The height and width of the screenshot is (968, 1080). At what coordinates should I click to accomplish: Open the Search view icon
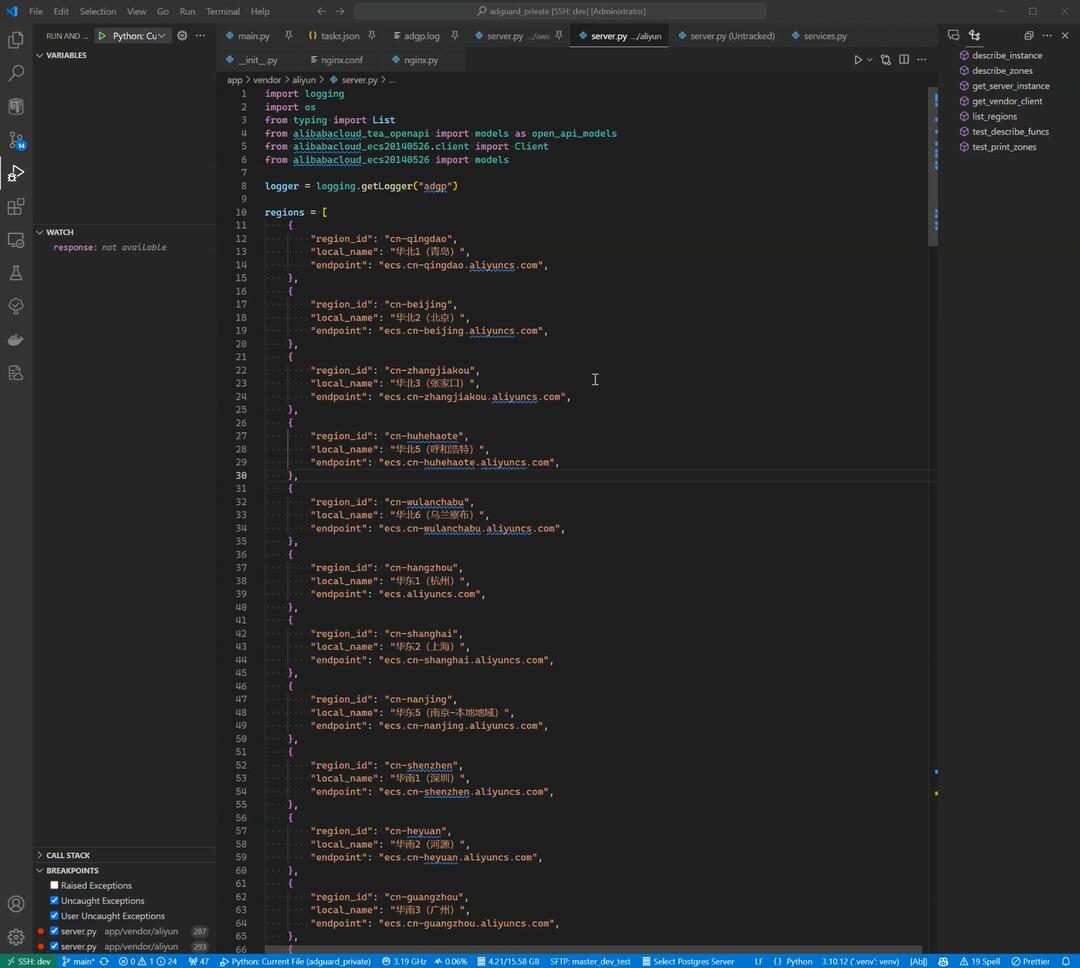click(16, 73)
